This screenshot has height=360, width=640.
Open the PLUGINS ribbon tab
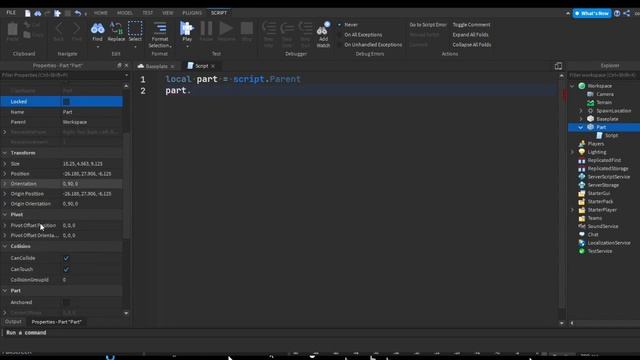tap(192, 13)
